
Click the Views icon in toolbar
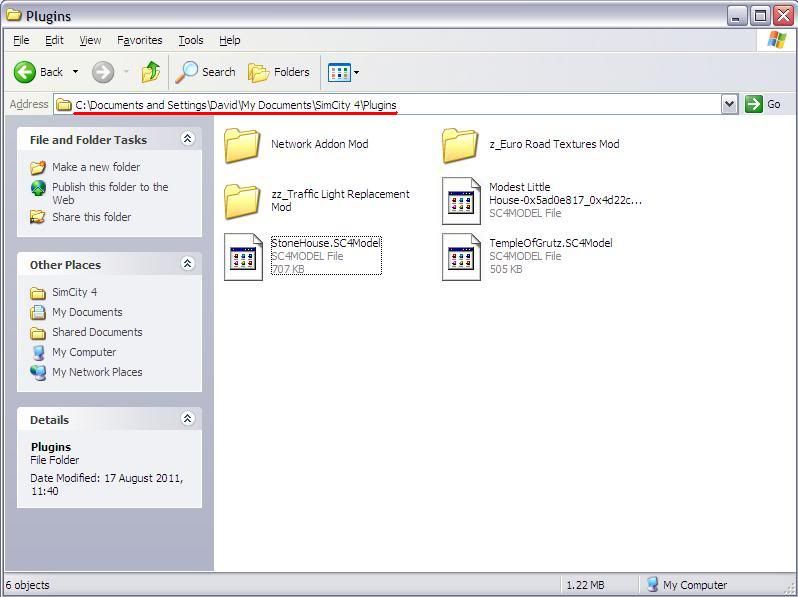point(339,72)
